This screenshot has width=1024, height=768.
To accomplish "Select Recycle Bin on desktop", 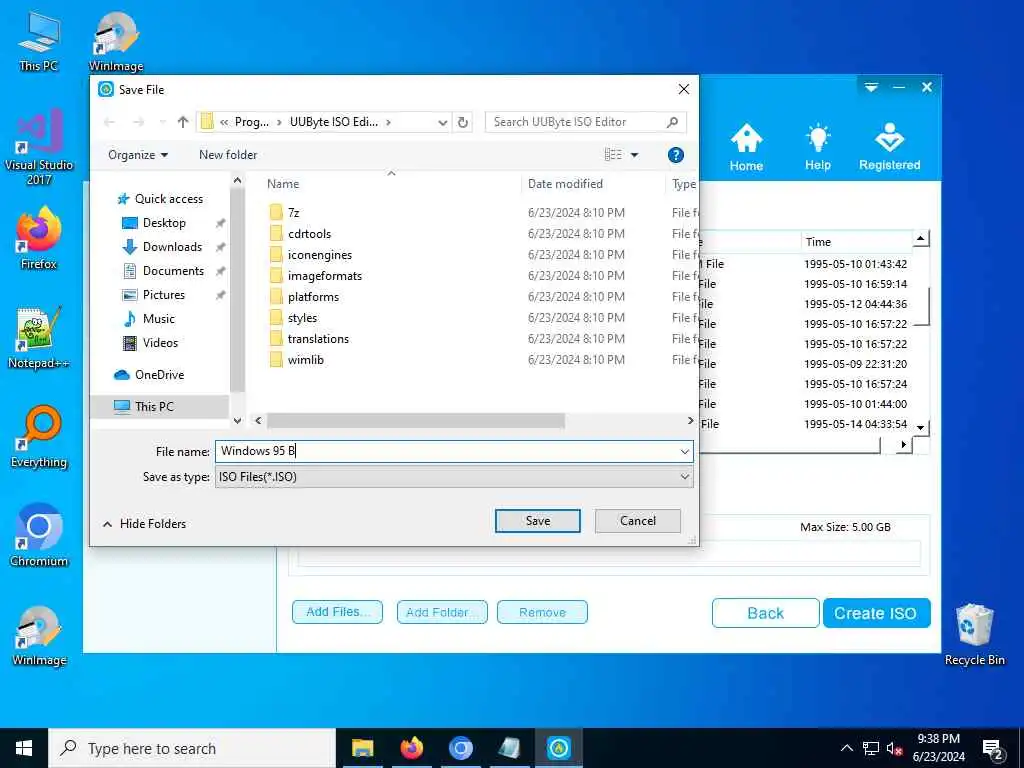I will (974, 635).
